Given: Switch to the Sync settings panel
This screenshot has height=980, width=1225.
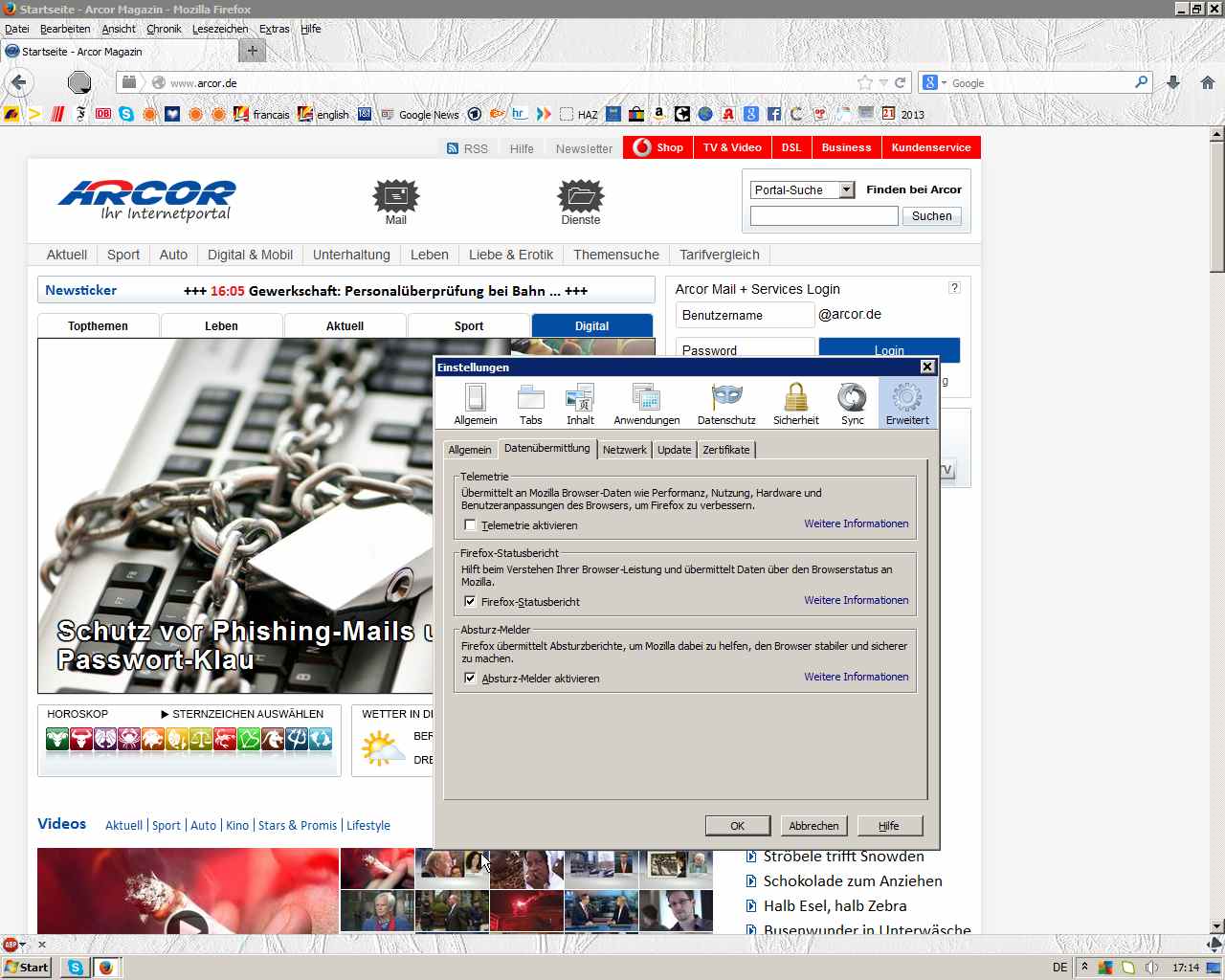Looking at the screenshot, I should tap(852, 403).
